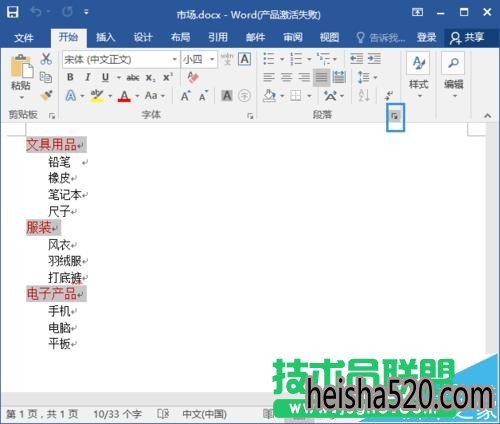This screenshot has height=424, width=500.
Task: Increase paragraph indent
Action: coord(374,59)
